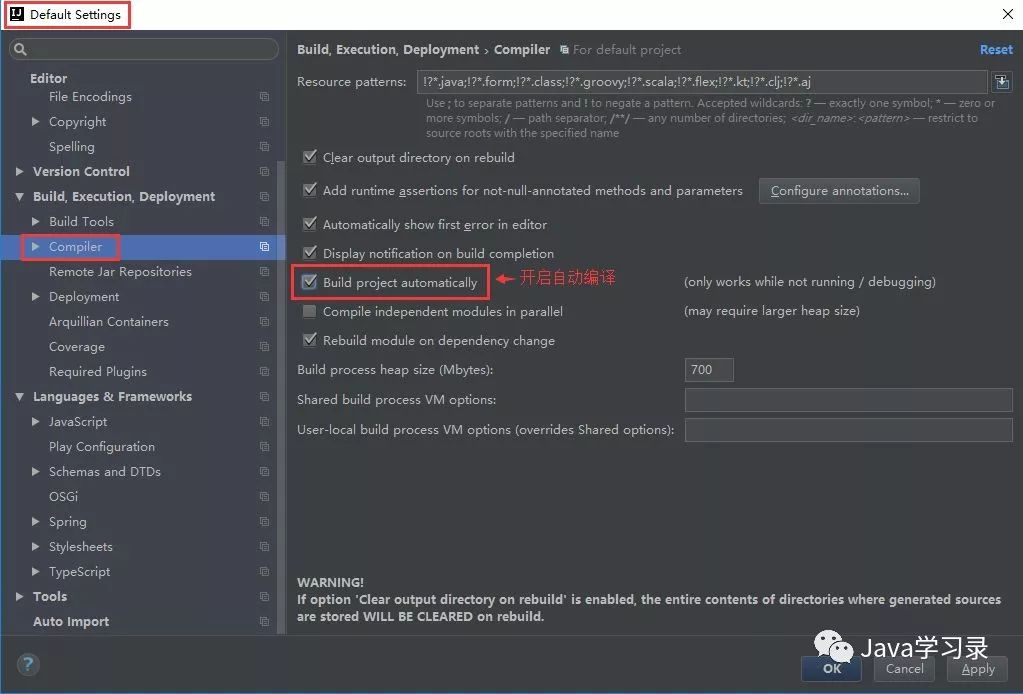Select Arquillian Containers settings

click(108, 322)
